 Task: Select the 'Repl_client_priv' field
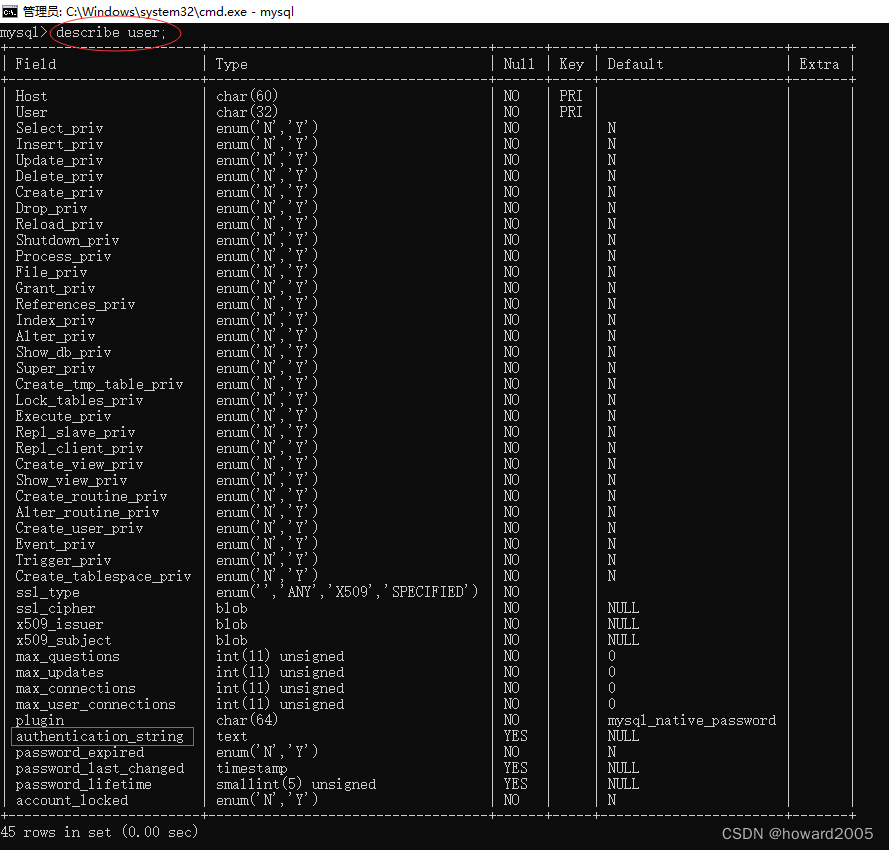[x=79, y=449]
